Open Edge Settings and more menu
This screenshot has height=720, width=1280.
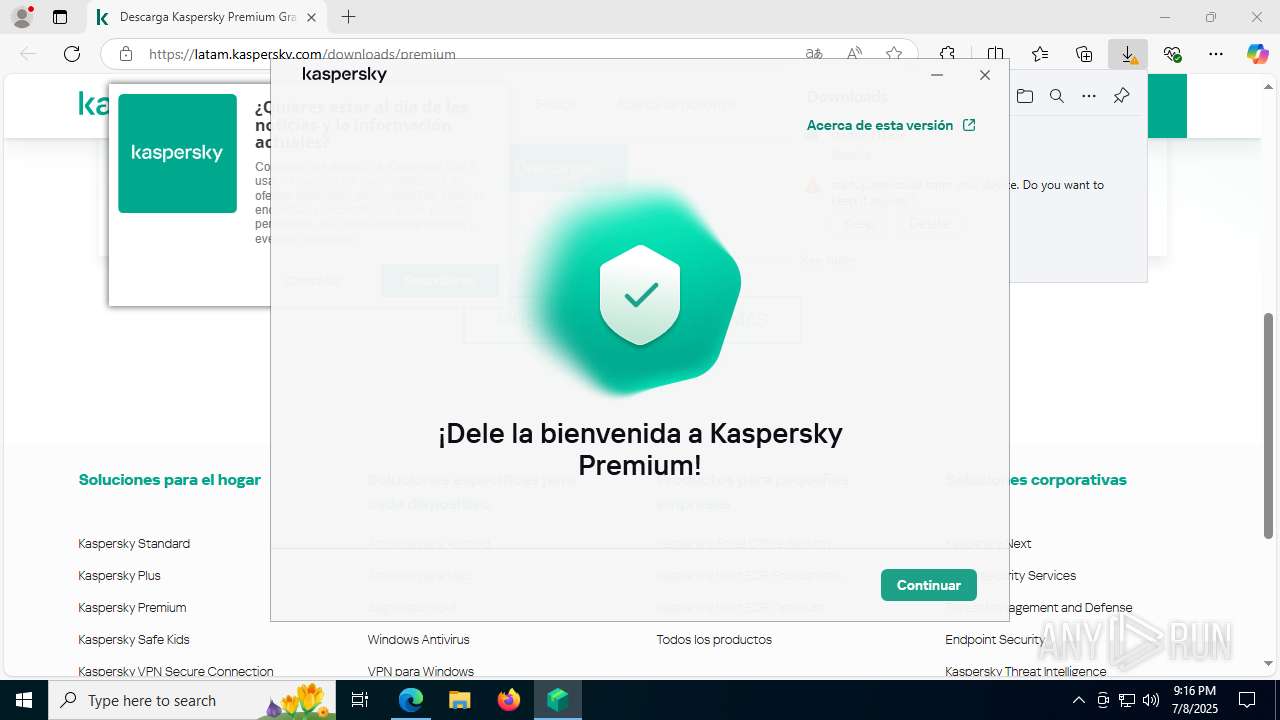click(1216, 54)
